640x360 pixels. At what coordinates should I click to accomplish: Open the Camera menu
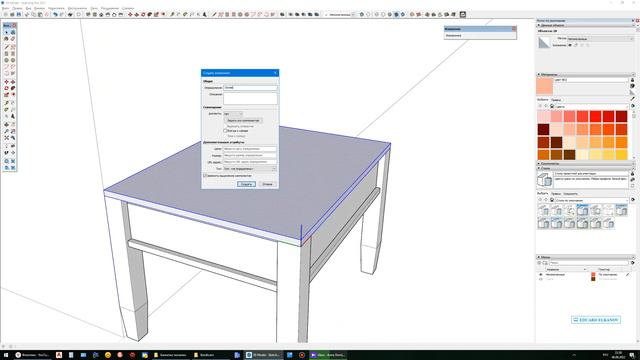[x=40, y=8]
